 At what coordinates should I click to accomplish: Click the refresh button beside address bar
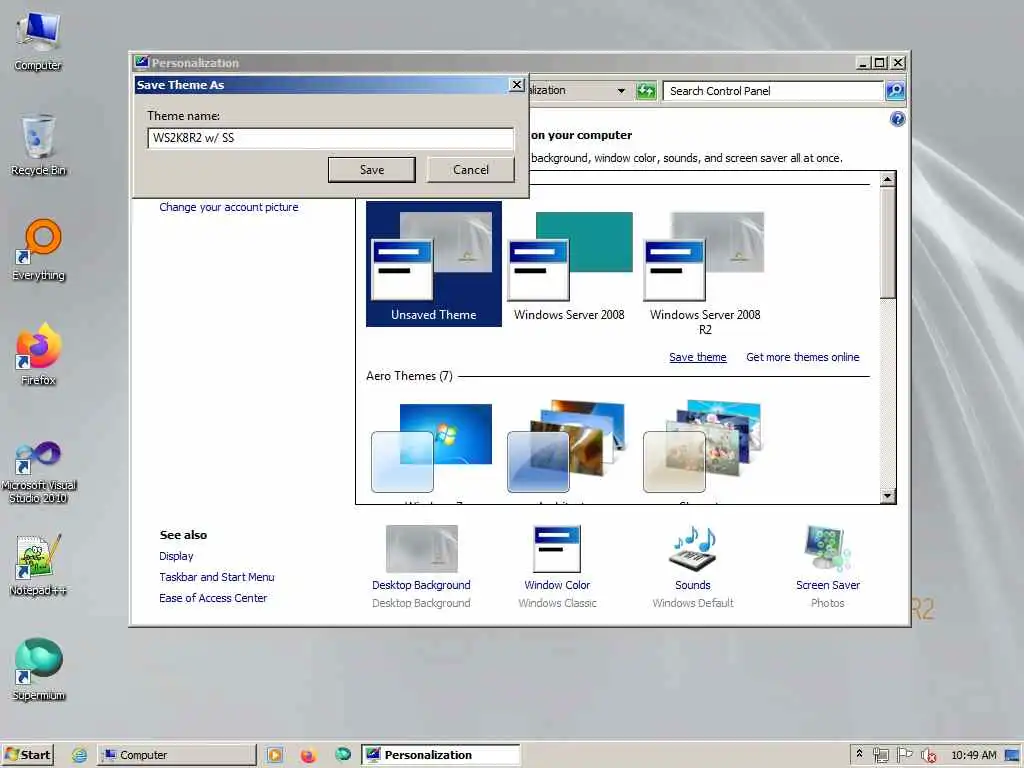tap(646, 91)
